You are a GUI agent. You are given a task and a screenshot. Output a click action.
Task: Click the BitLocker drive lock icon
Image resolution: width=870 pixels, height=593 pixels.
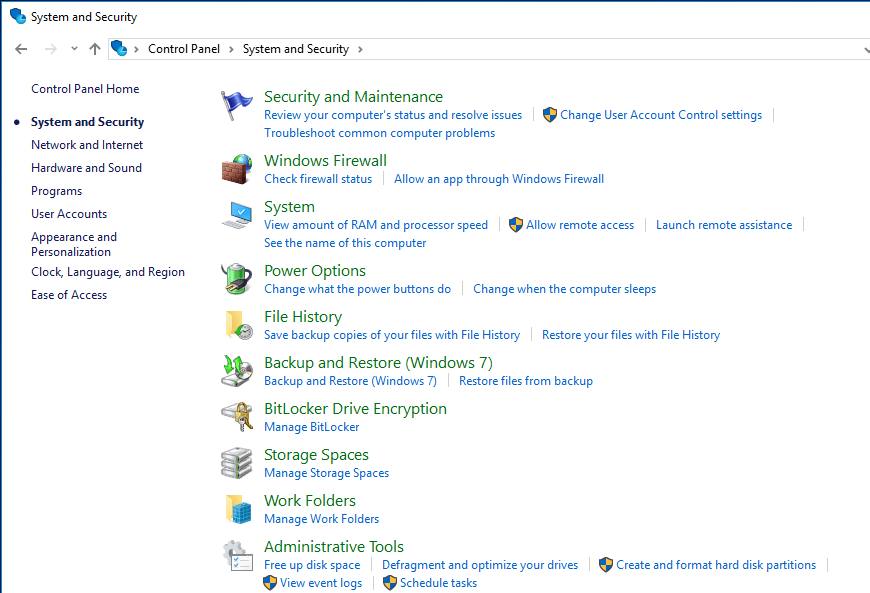pyautogui.click(x=237, y=417)
